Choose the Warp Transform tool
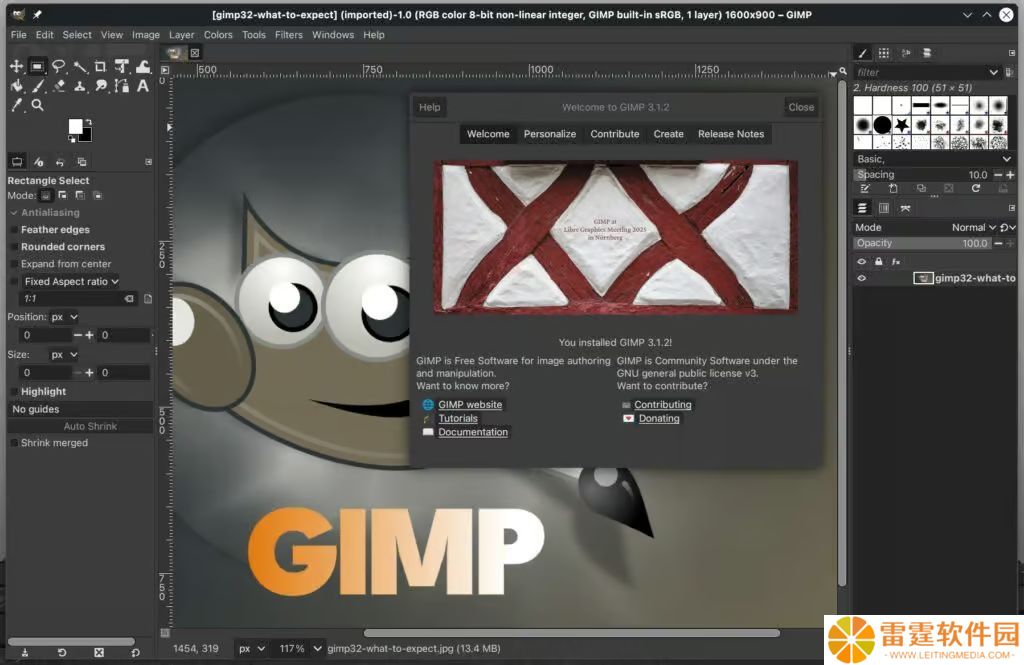 pos(142,66)
